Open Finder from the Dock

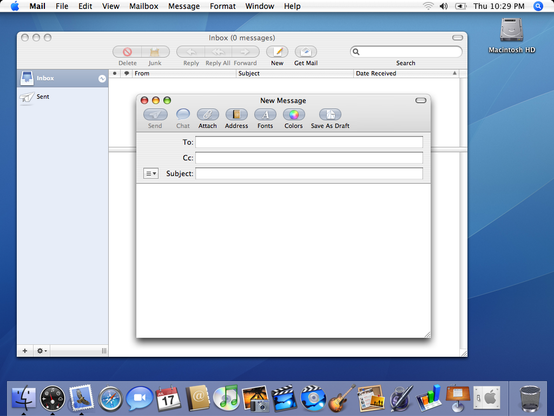(24, 398)
